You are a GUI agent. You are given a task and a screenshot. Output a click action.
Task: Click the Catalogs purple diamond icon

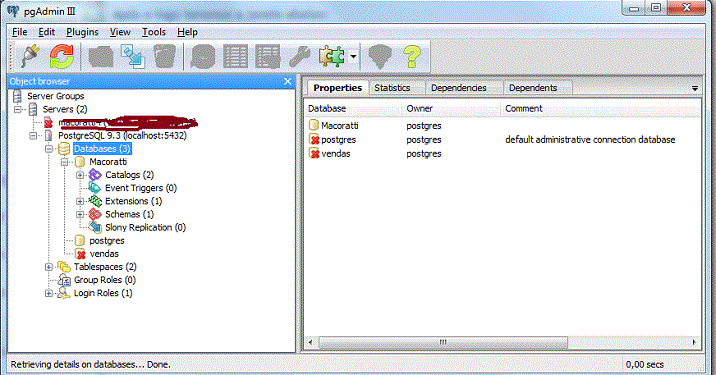95,175
